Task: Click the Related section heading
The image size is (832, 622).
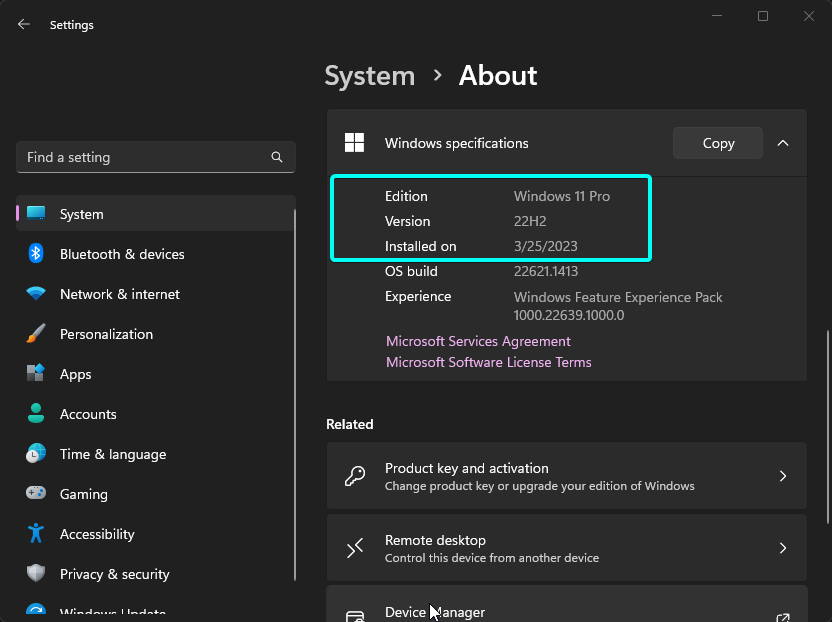Action: click(x=350, y=424)
